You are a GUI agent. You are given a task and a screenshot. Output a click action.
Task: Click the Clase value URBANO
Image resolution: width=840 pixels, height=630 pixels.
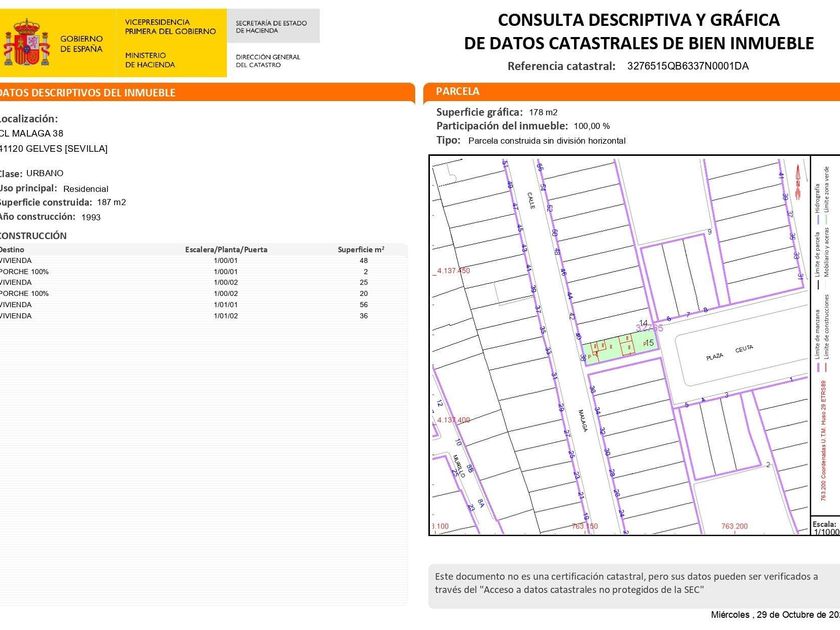pos(45,173)
